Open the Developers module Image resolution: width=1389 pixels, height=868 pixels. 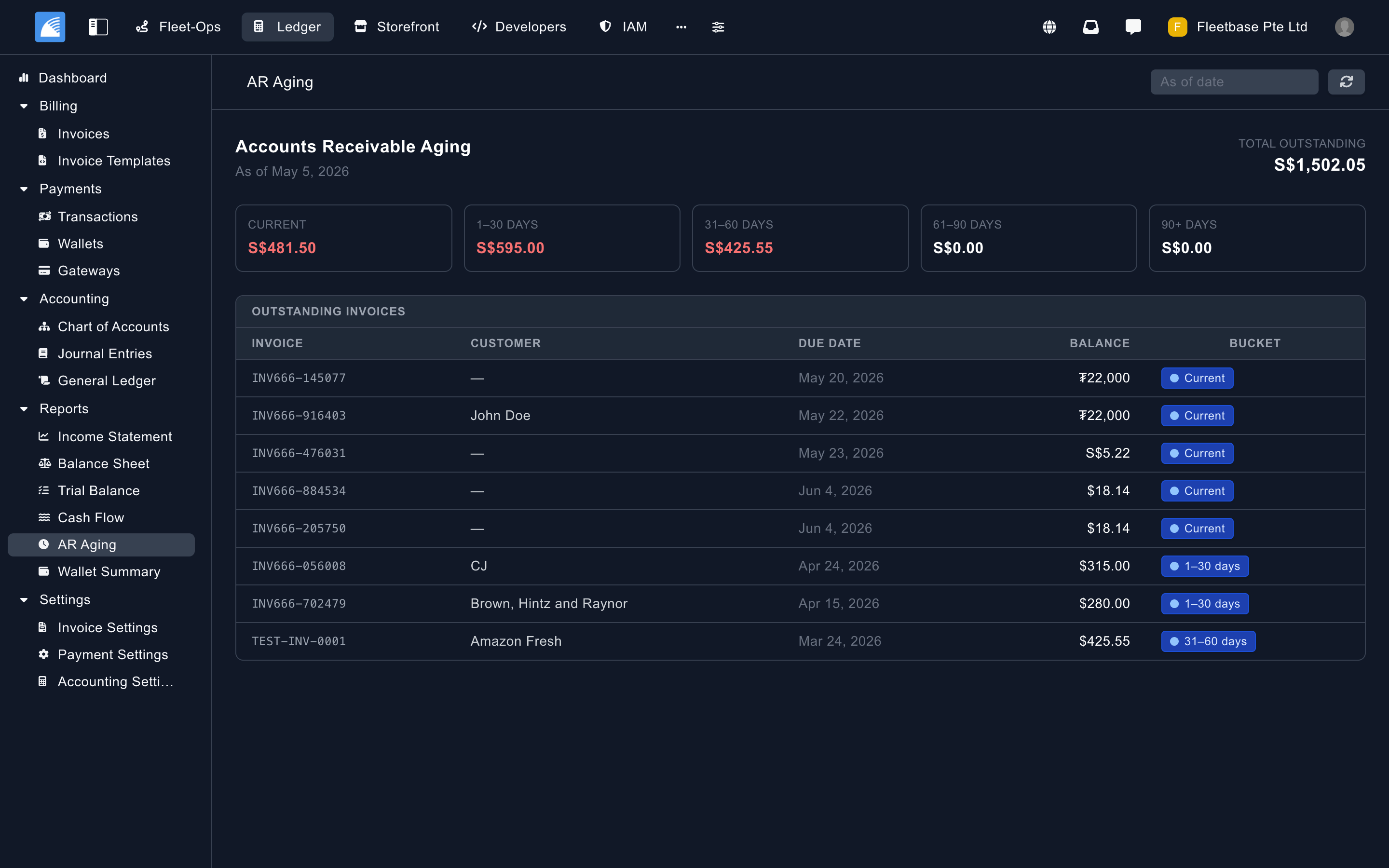click(519, 27)
